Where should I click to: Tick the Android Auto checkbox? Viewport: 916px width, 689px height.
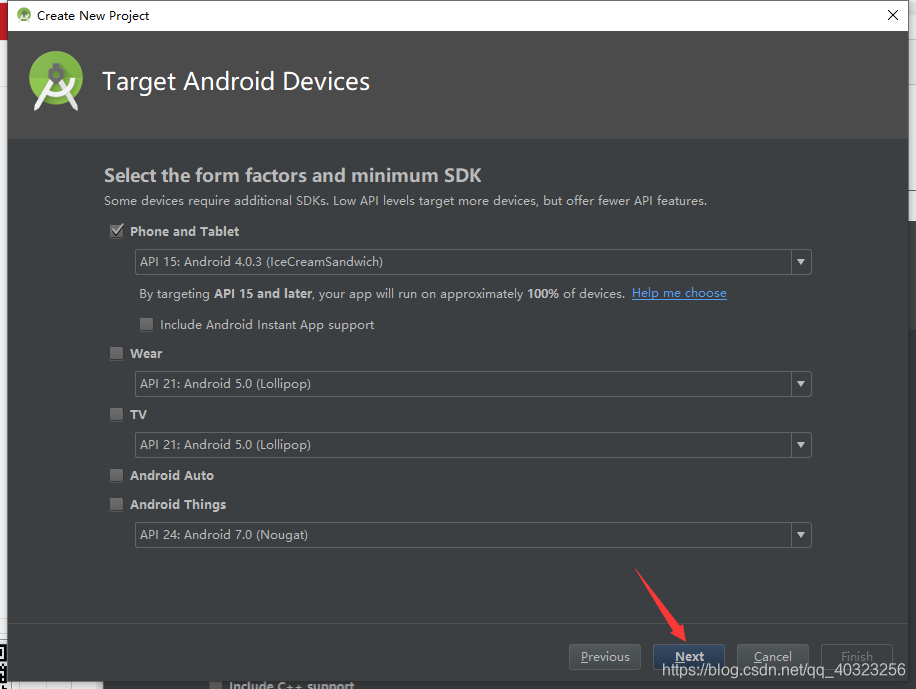coord(117,475)
